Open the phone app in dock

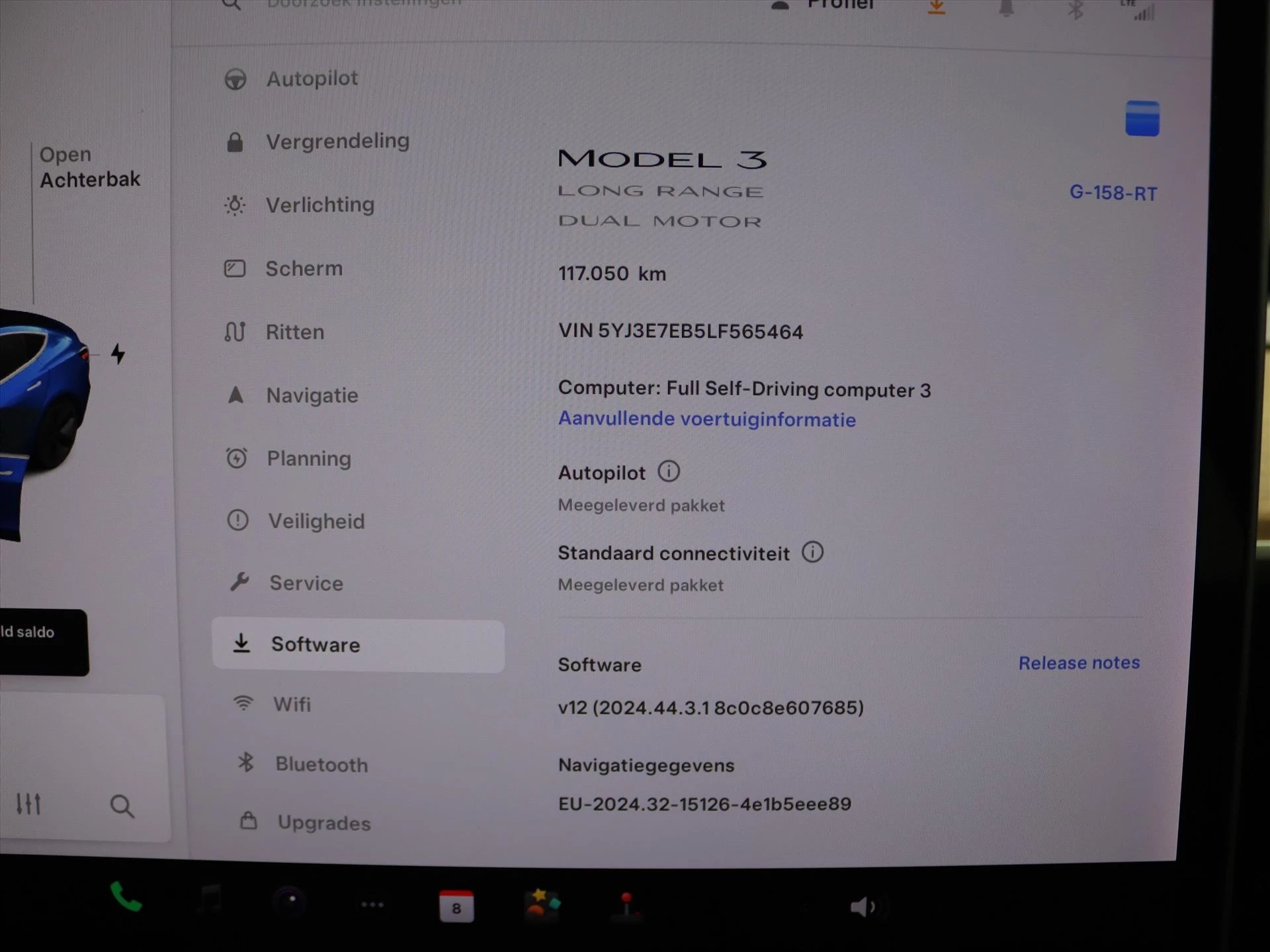tap(126, 897)
